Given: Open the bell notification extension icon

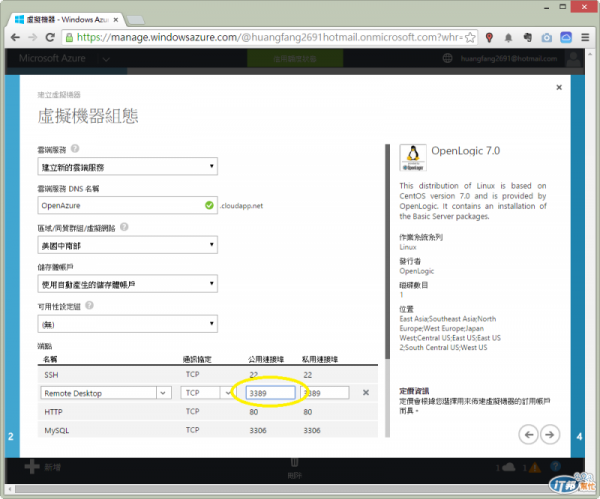Looking at the screenshot, I should [x=508, y=38].
